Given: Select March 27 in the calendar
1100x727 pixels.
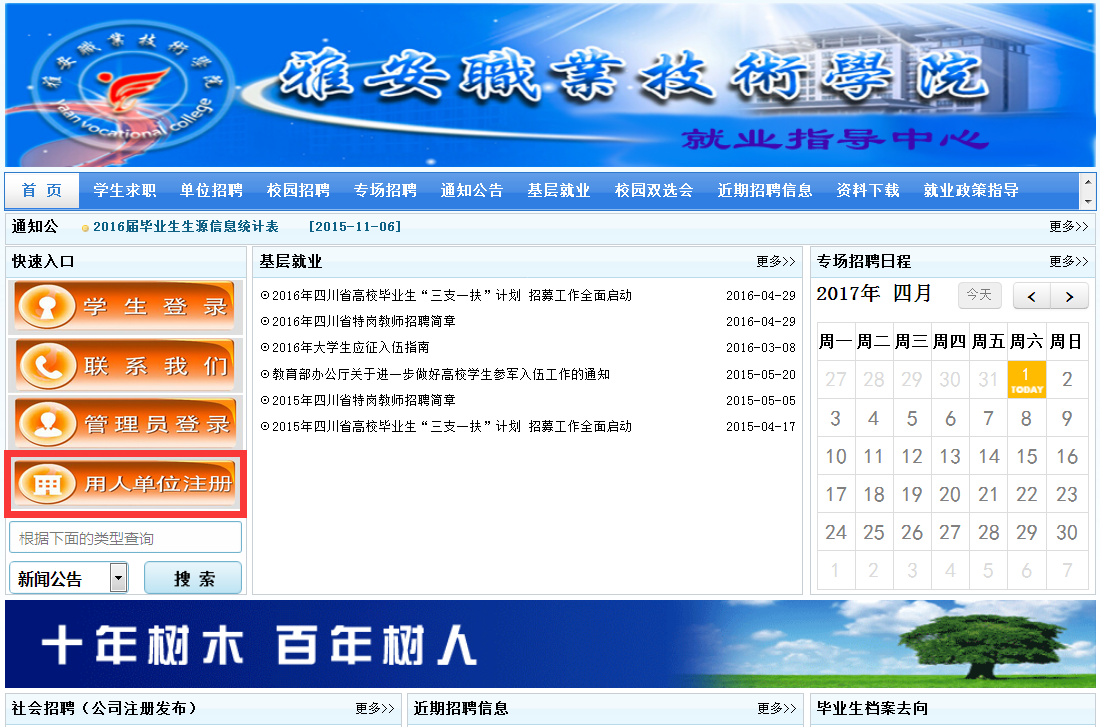Looking at the screenshot, I should click(x=836, y=380).
